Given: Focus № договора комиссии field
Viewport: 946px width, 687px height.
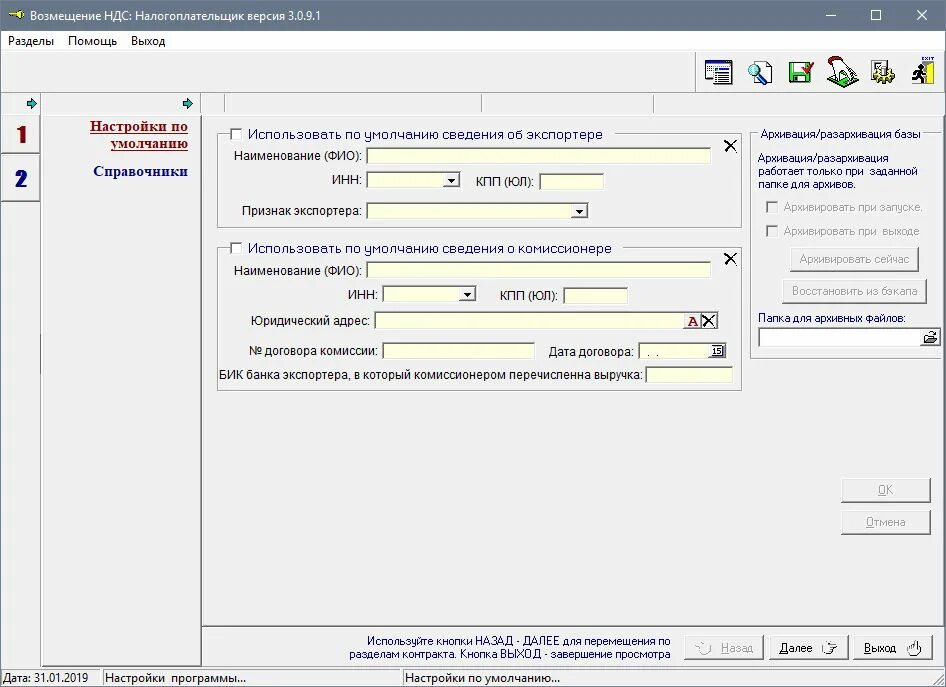Looking at the screenshot, I should point(459,351).
